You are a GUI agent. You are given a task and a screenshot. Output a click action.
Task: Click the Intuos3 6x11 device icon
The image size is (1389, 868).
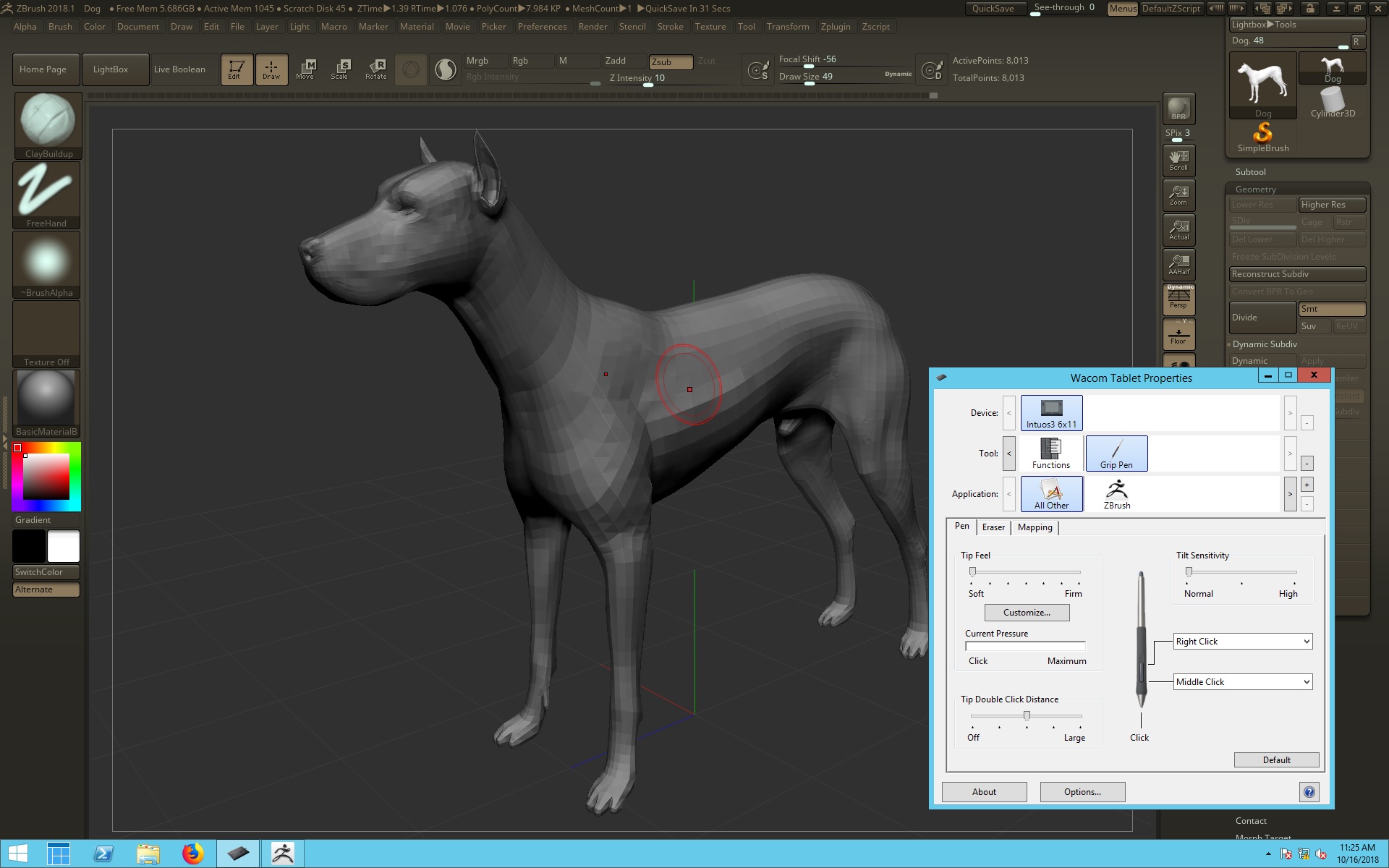(1051, 413)
